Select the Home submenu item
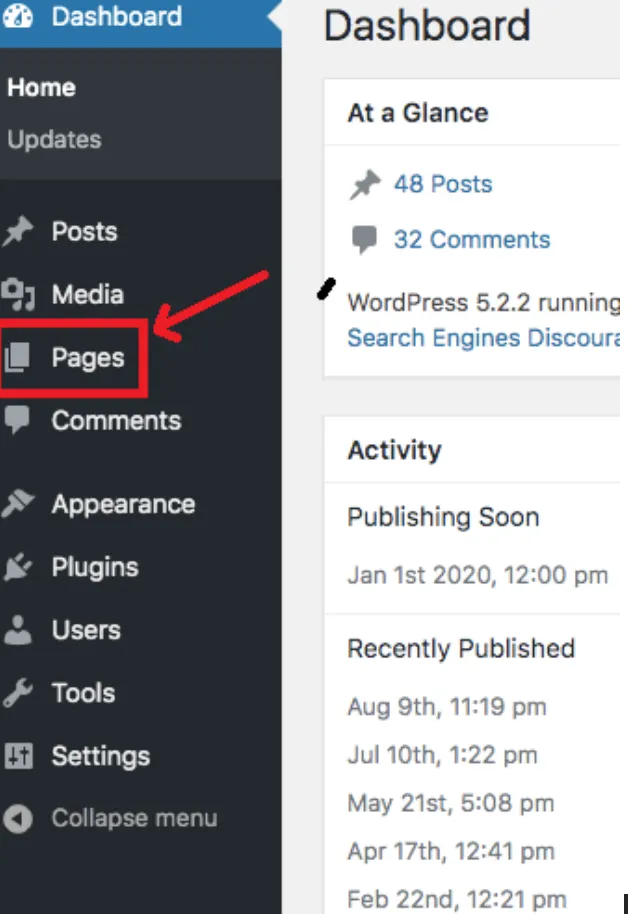 click(41, 88)
